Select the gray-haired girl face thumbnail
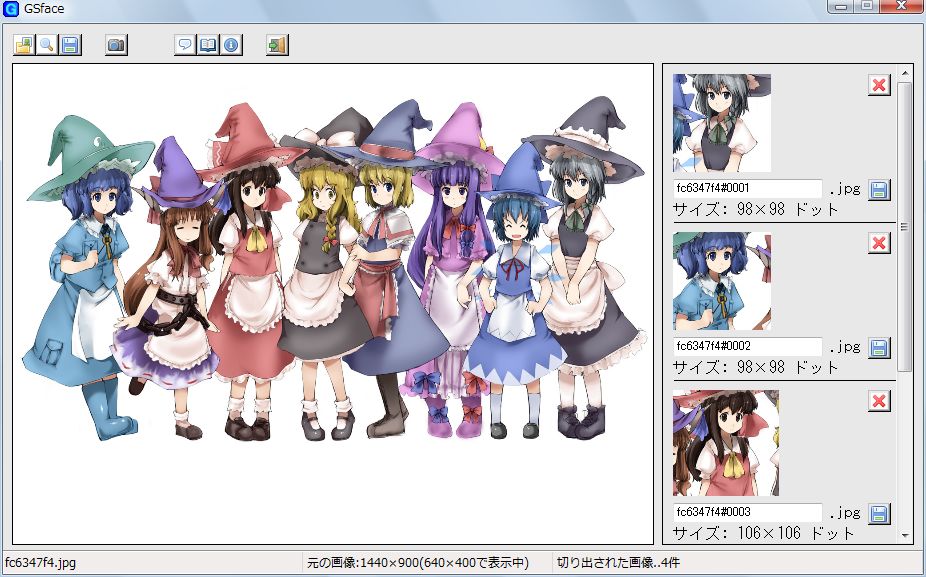 [722, 123]
